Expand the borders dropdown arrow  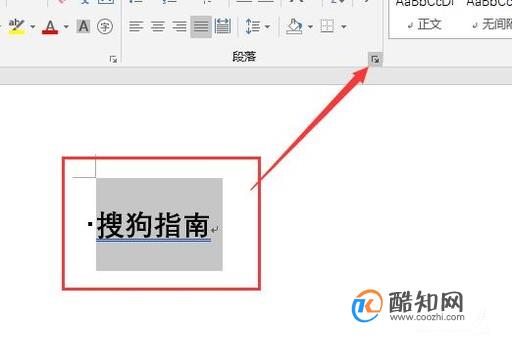pyautogui.click(x=344, y=27)
